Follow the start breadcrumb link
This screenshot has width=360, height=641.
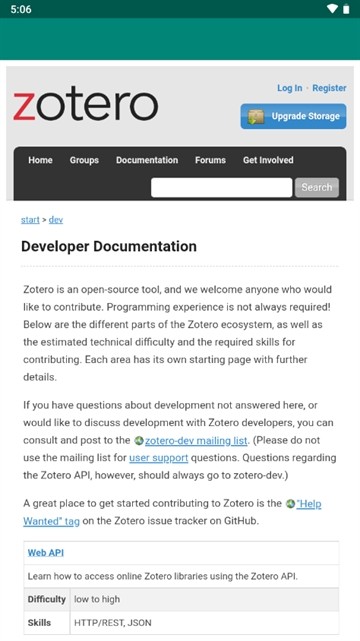pos(30,220)
